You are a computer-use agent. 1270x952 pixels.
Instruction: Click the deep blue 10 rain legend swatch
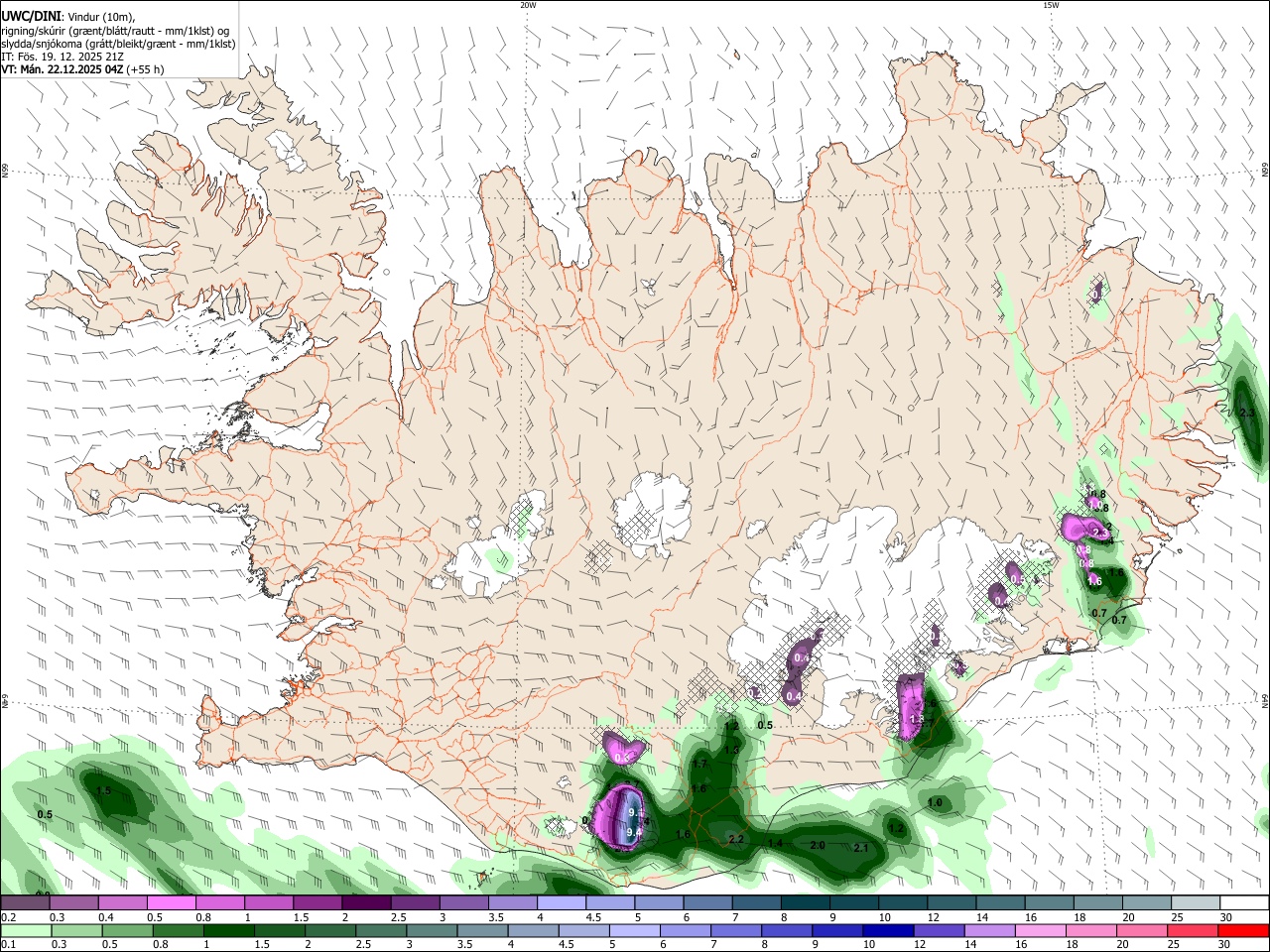[x=887, y=931]
